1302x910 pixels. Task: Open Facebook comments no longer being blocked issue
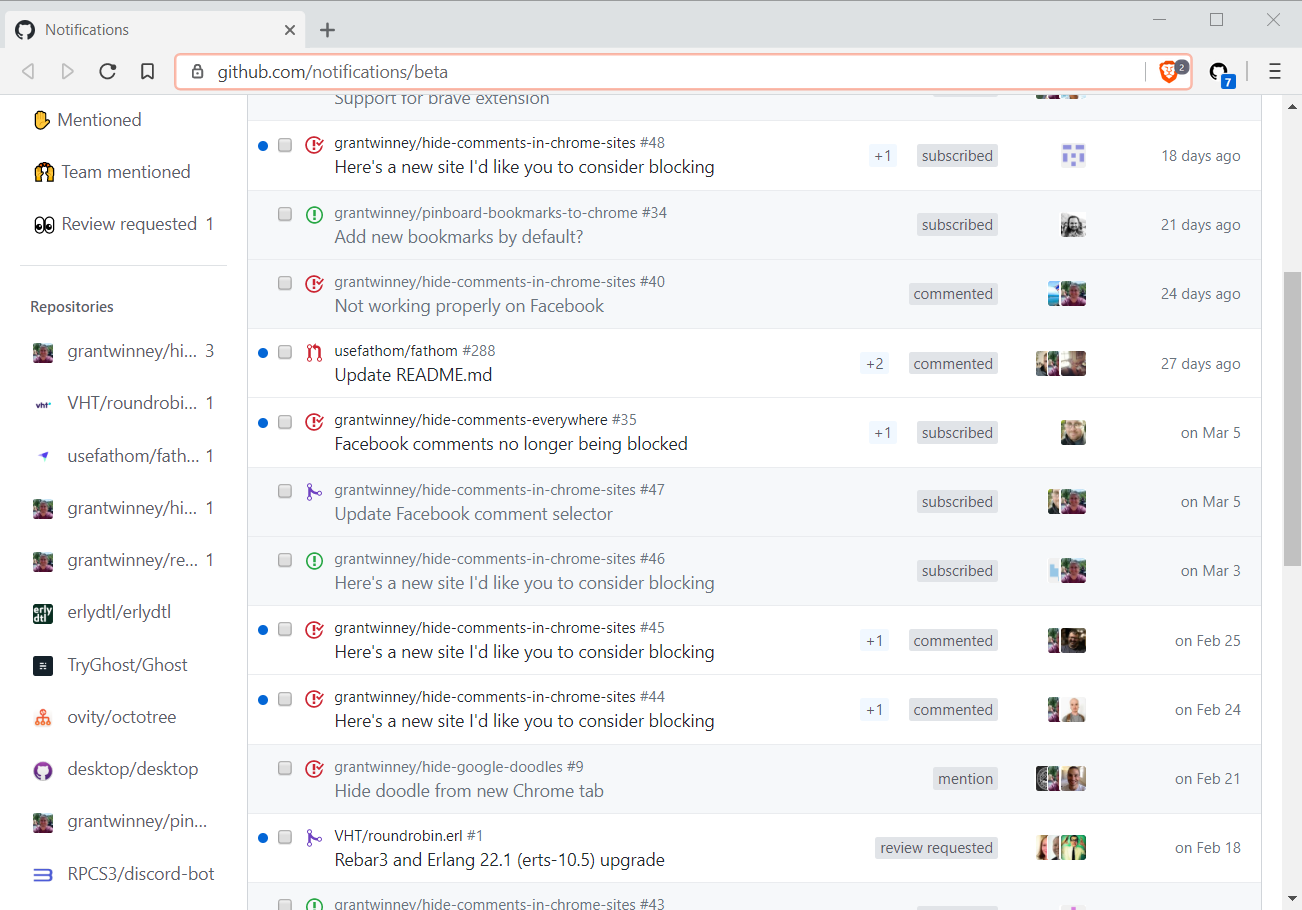click(x=510, y=444)
